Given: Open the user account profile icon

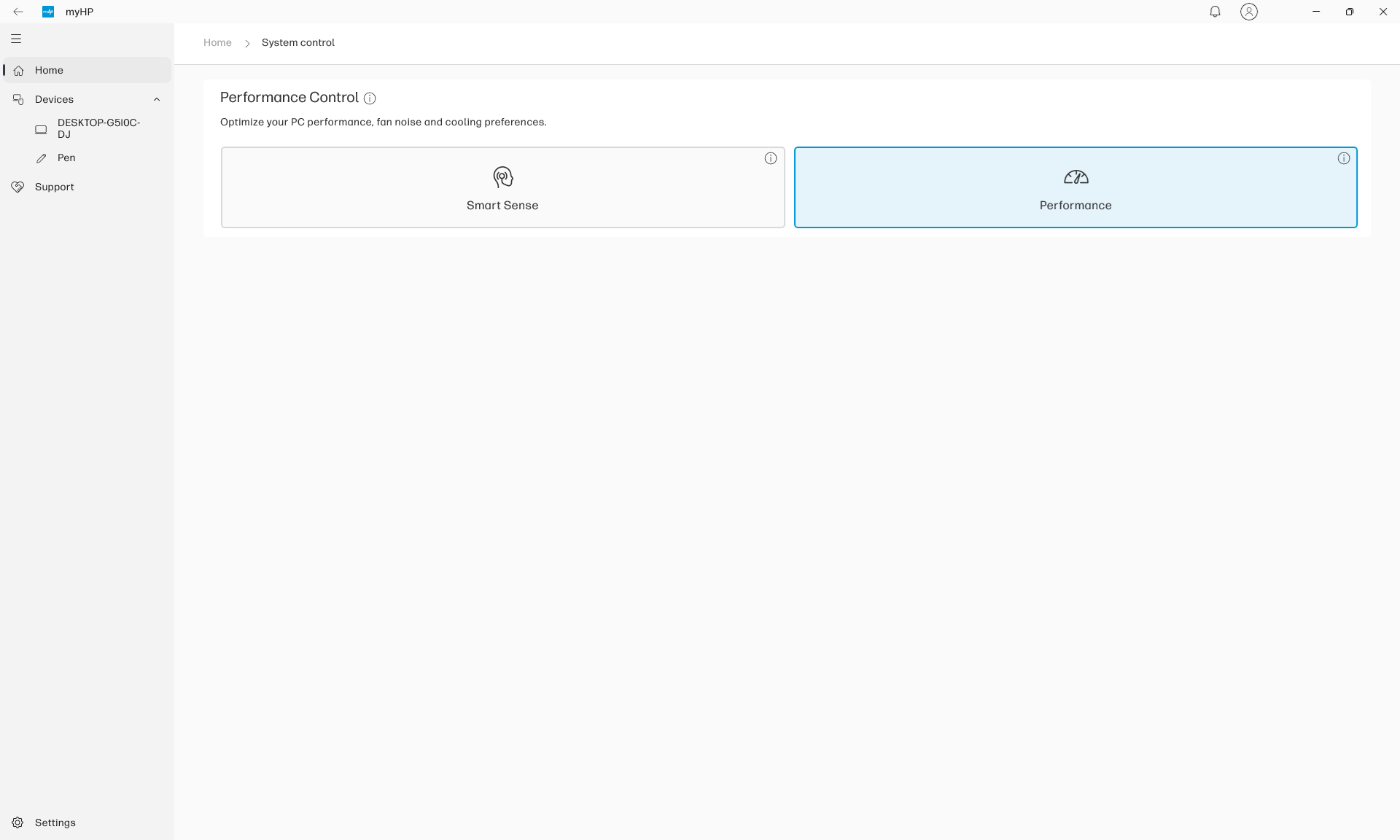Looking at the screenshot, I should click(x=1249, y=12).
